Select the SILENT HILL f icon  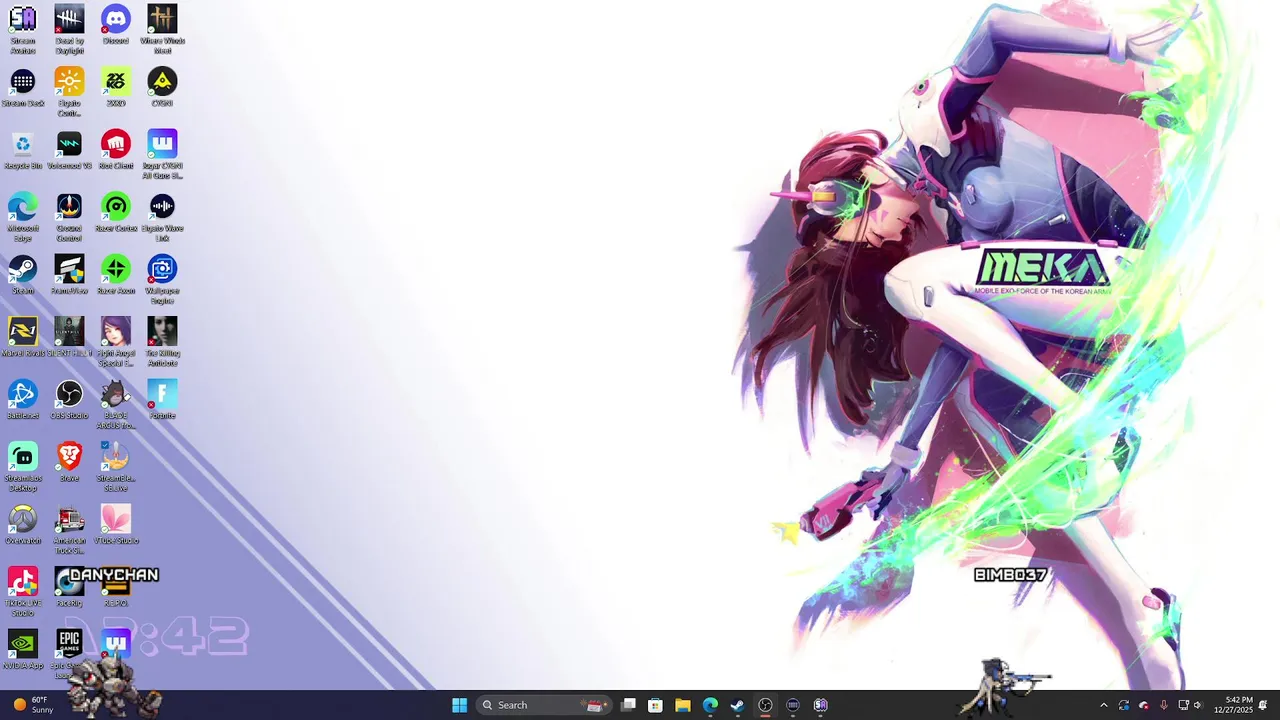click(x=69, y=337)
